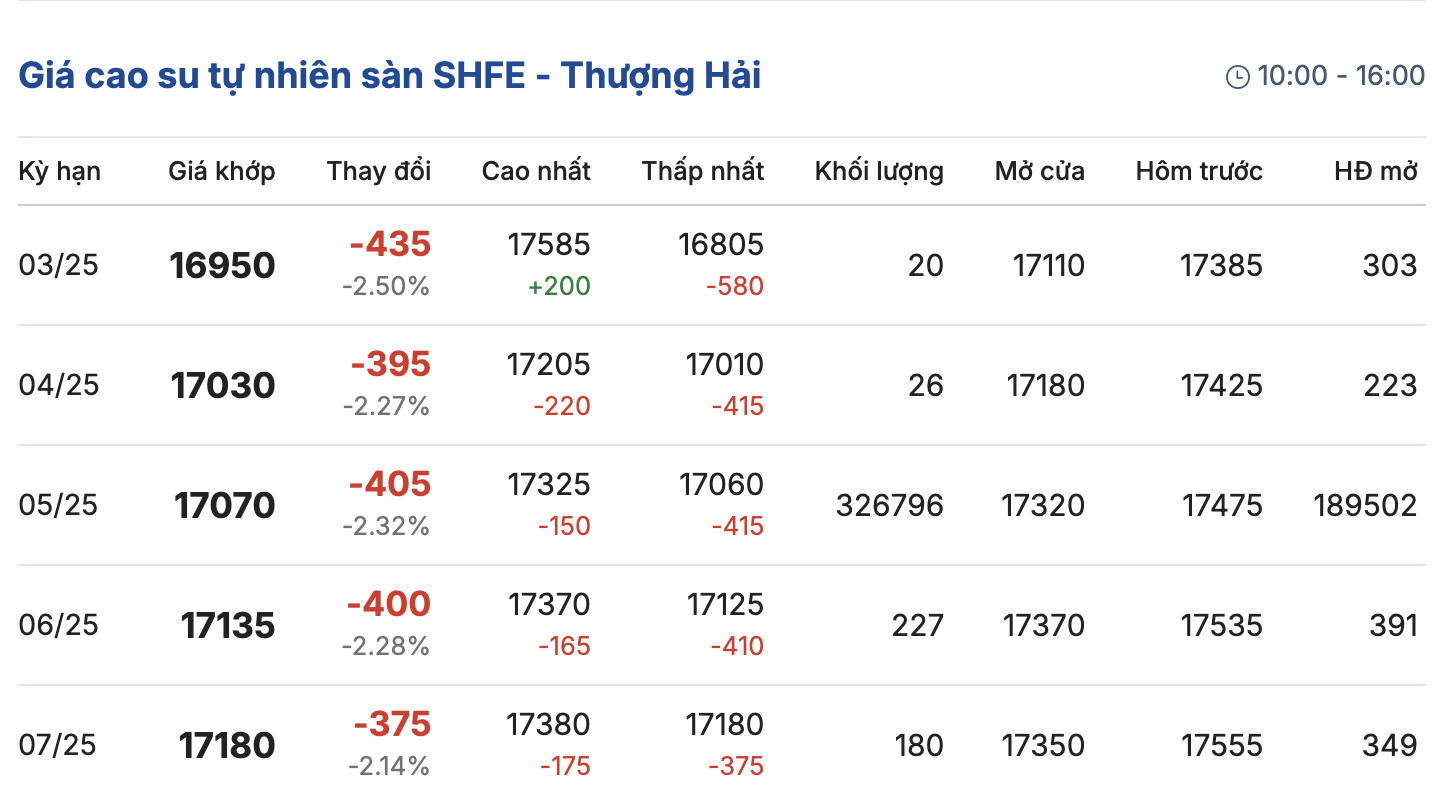The height and width of the screenshot is (802, 1446).
Task: Click the Thay đổi column header
Action: coord(378,171)
